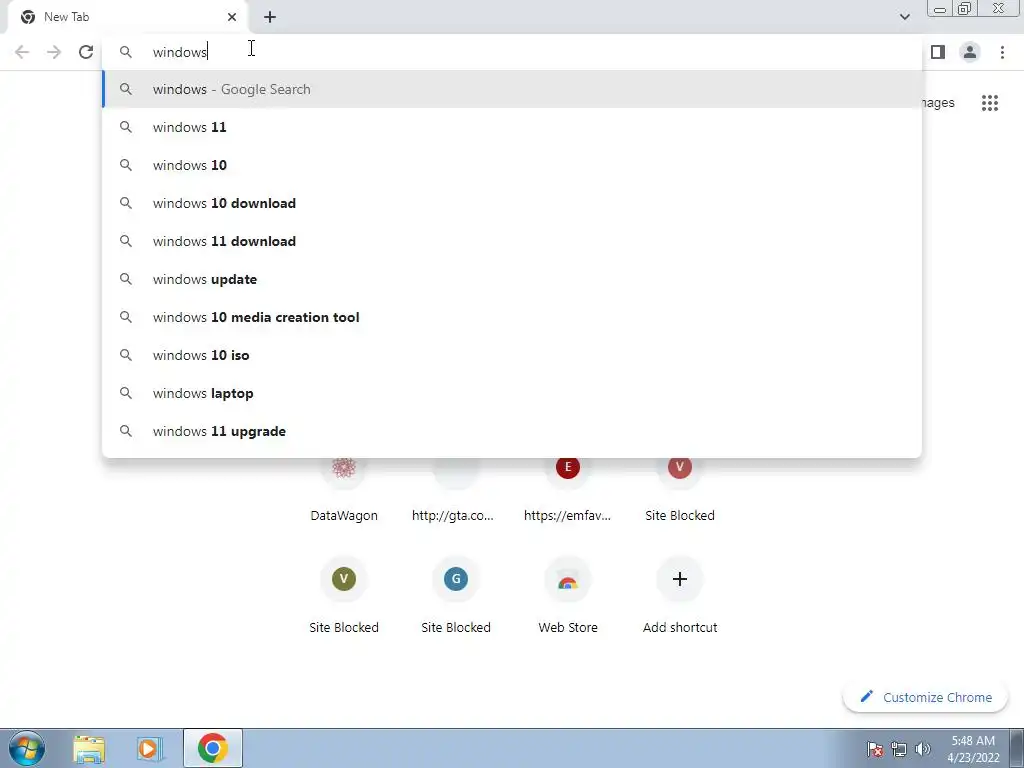Select 'windows 10 iso' suggestion

[512, 355]
